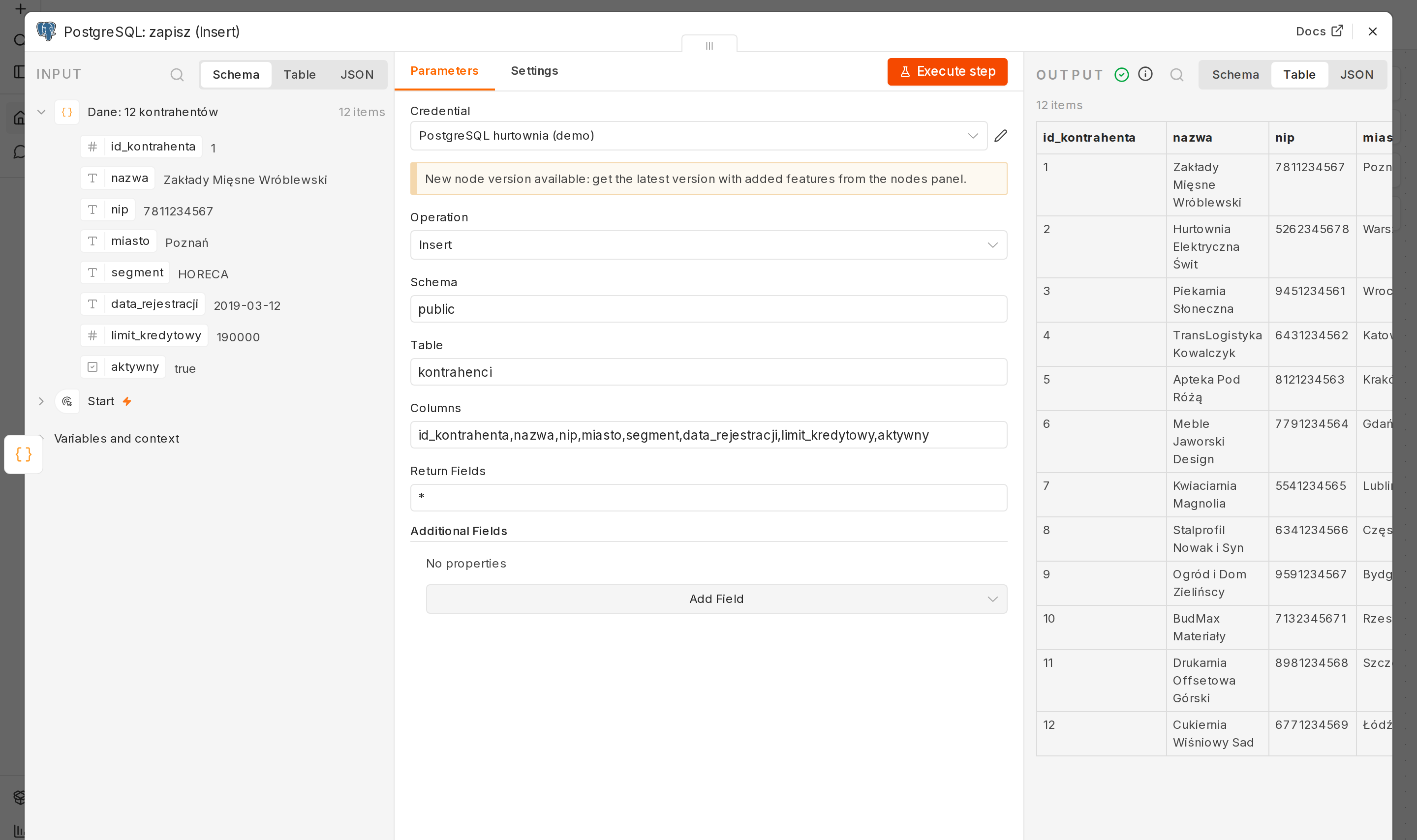Click the OUTPUT panel search icon
The width and height of the screenshot is (1417, 840).
1176,75
